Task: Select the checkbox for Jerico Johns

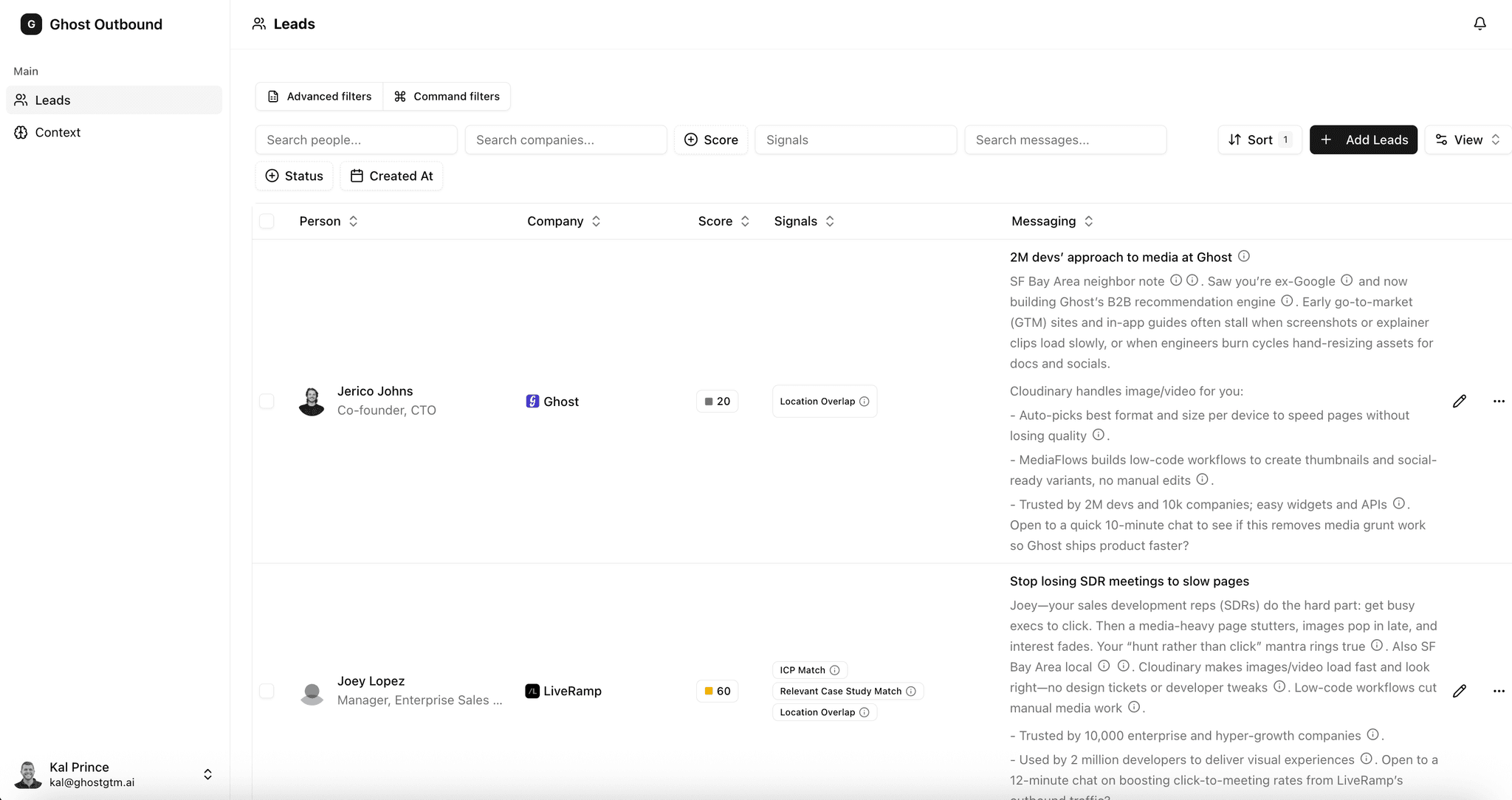Action: [x=267, y=401]
